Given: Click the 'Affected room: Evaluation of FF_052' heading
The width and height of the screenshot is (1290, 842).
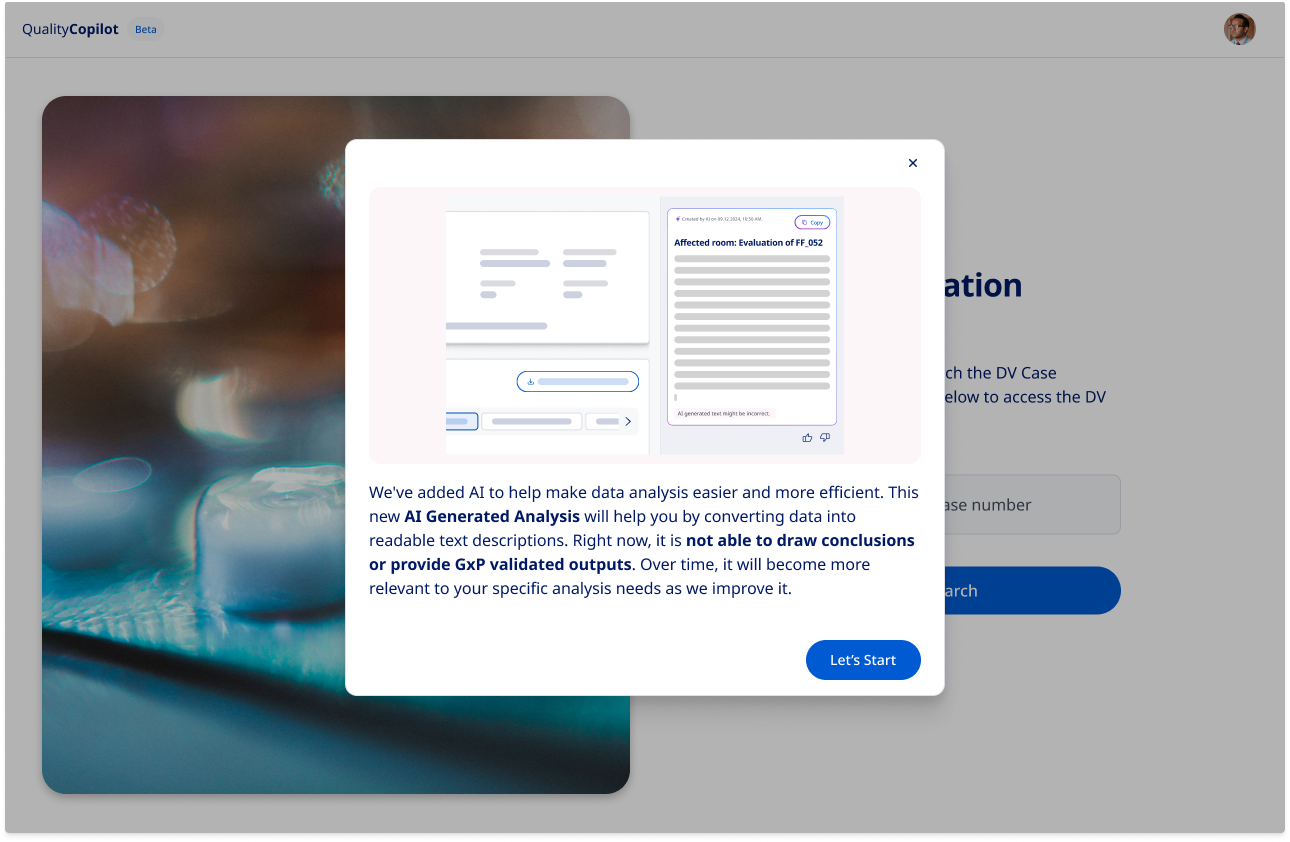Looking at the screenshot, I should point(748,243).
